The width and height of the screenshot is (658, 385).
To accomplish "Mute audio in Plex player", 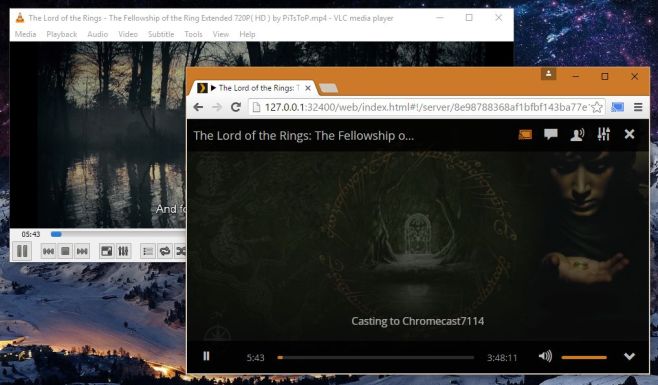I will (x=545, y=356).
